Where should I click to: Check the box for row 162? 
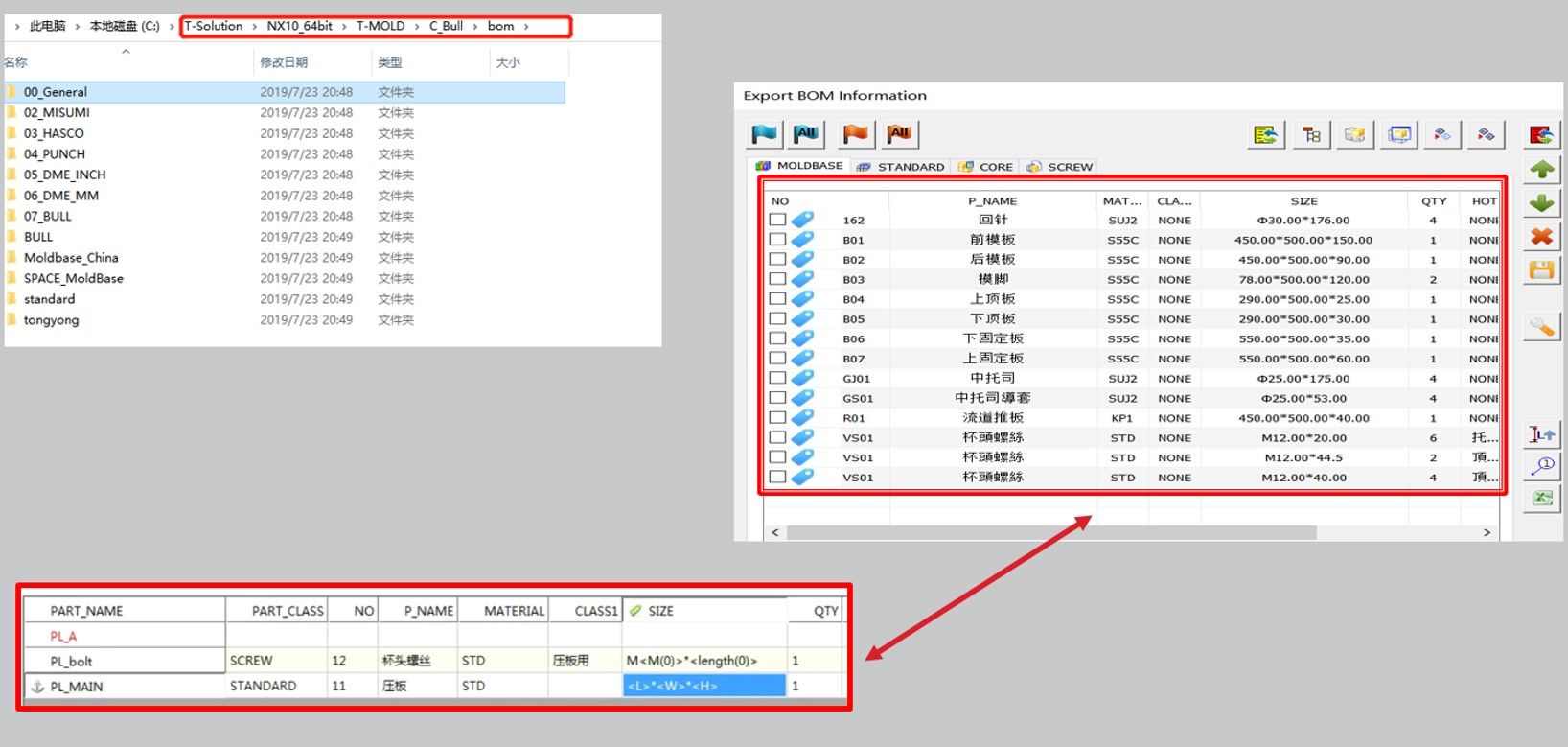777,220
